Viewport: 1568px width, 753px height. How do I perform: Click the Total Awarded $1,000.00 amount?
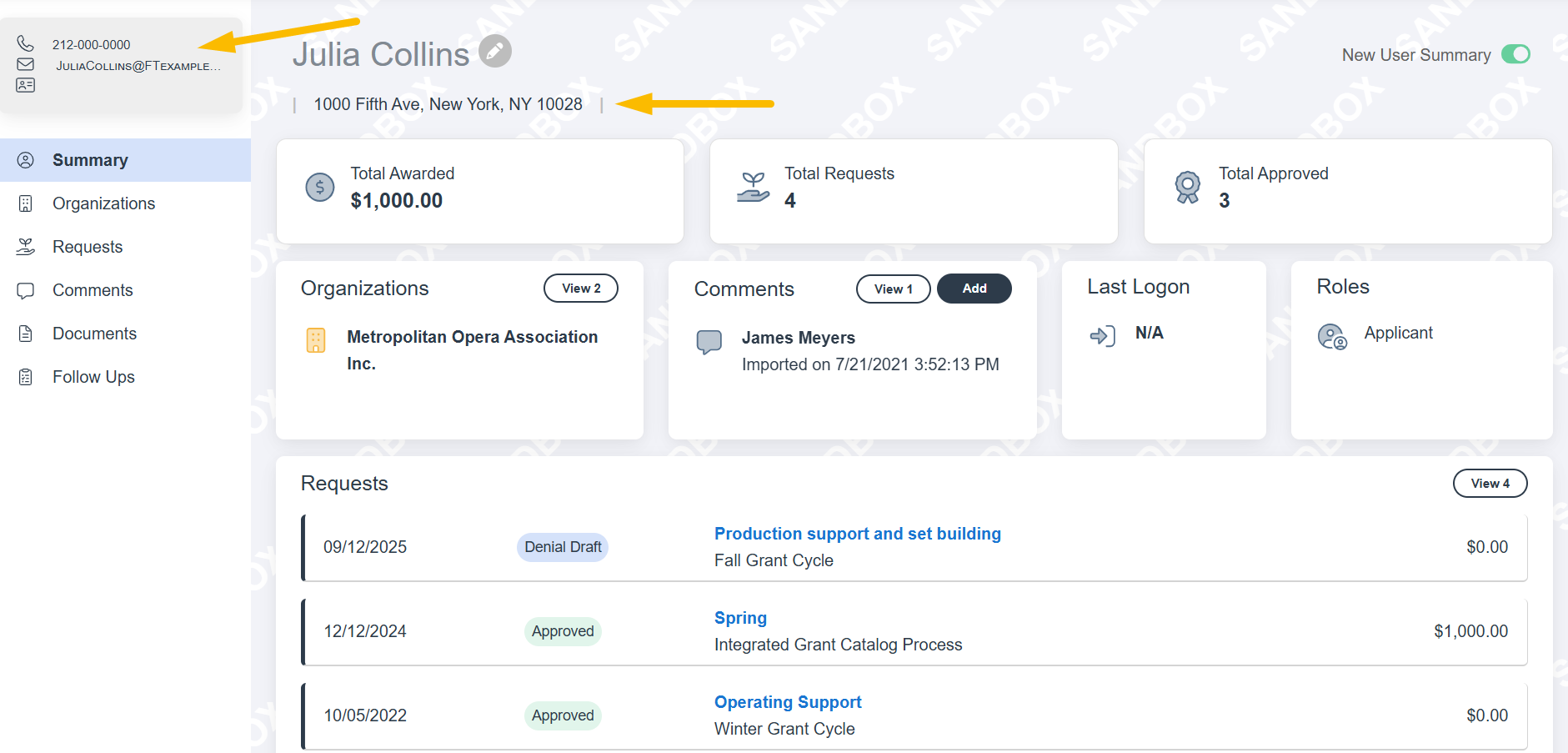pyautogui.click(x=397, y=200)
